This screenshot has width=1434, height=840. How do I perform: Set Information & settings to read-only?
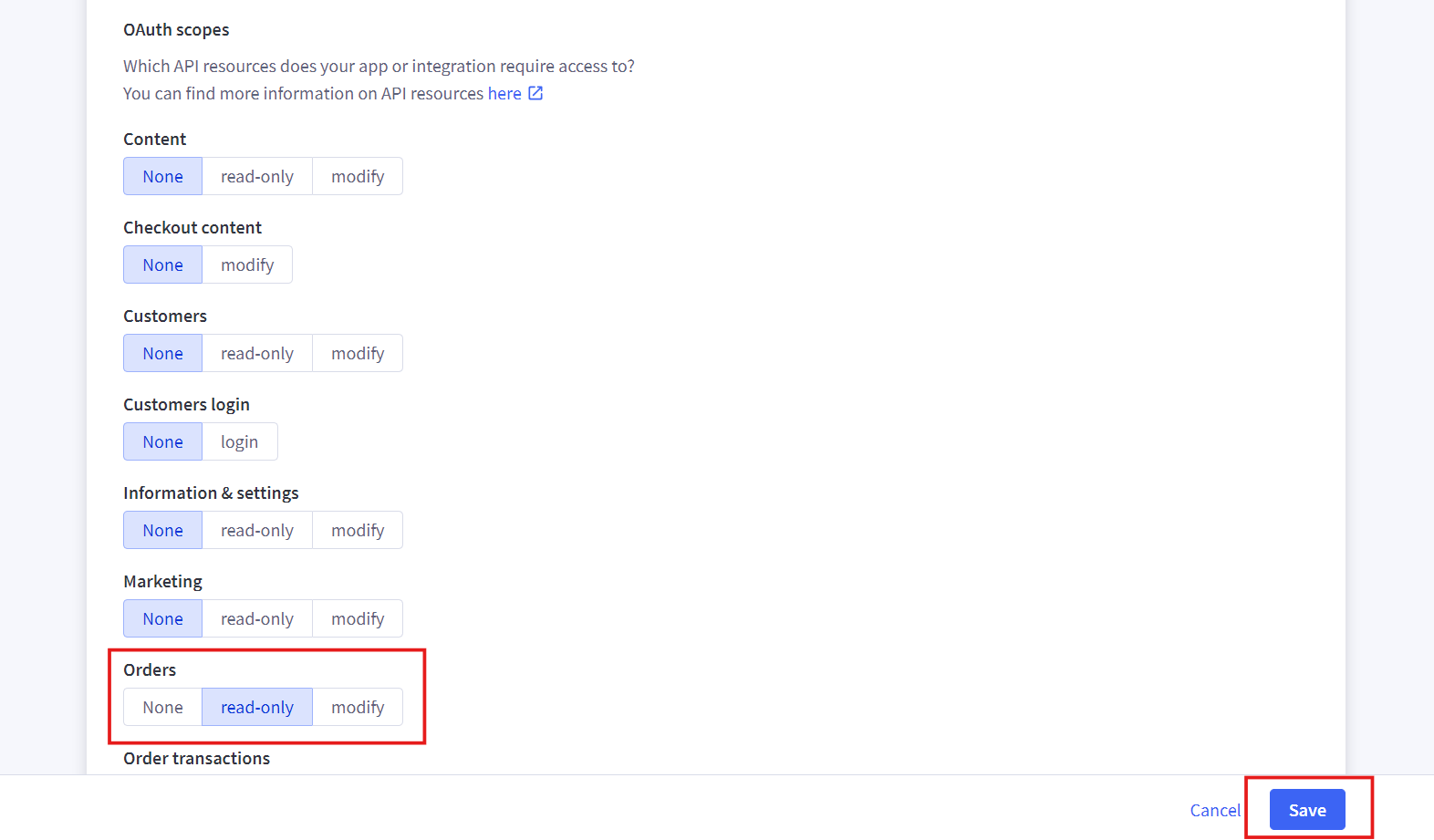click(x=257, y=530)
